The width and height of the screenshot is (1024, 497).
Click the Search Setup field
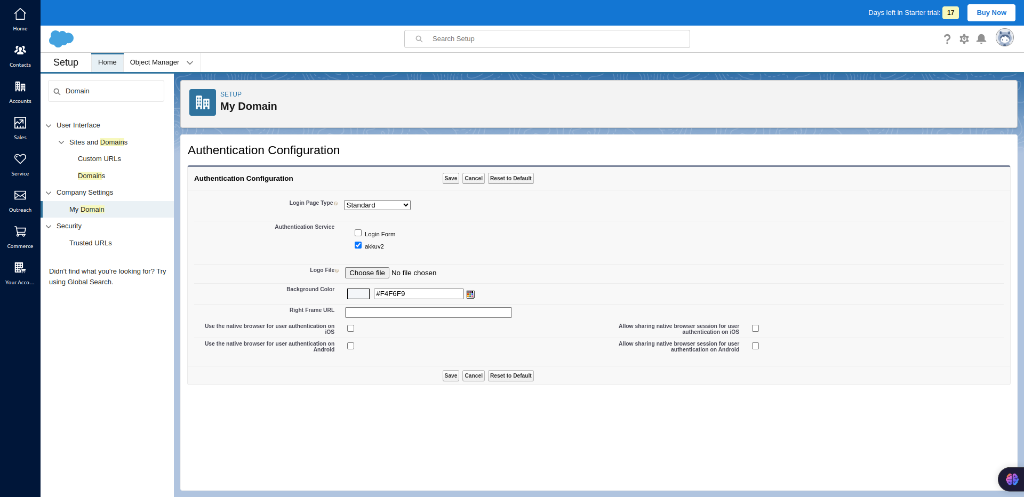pos(547,39)
